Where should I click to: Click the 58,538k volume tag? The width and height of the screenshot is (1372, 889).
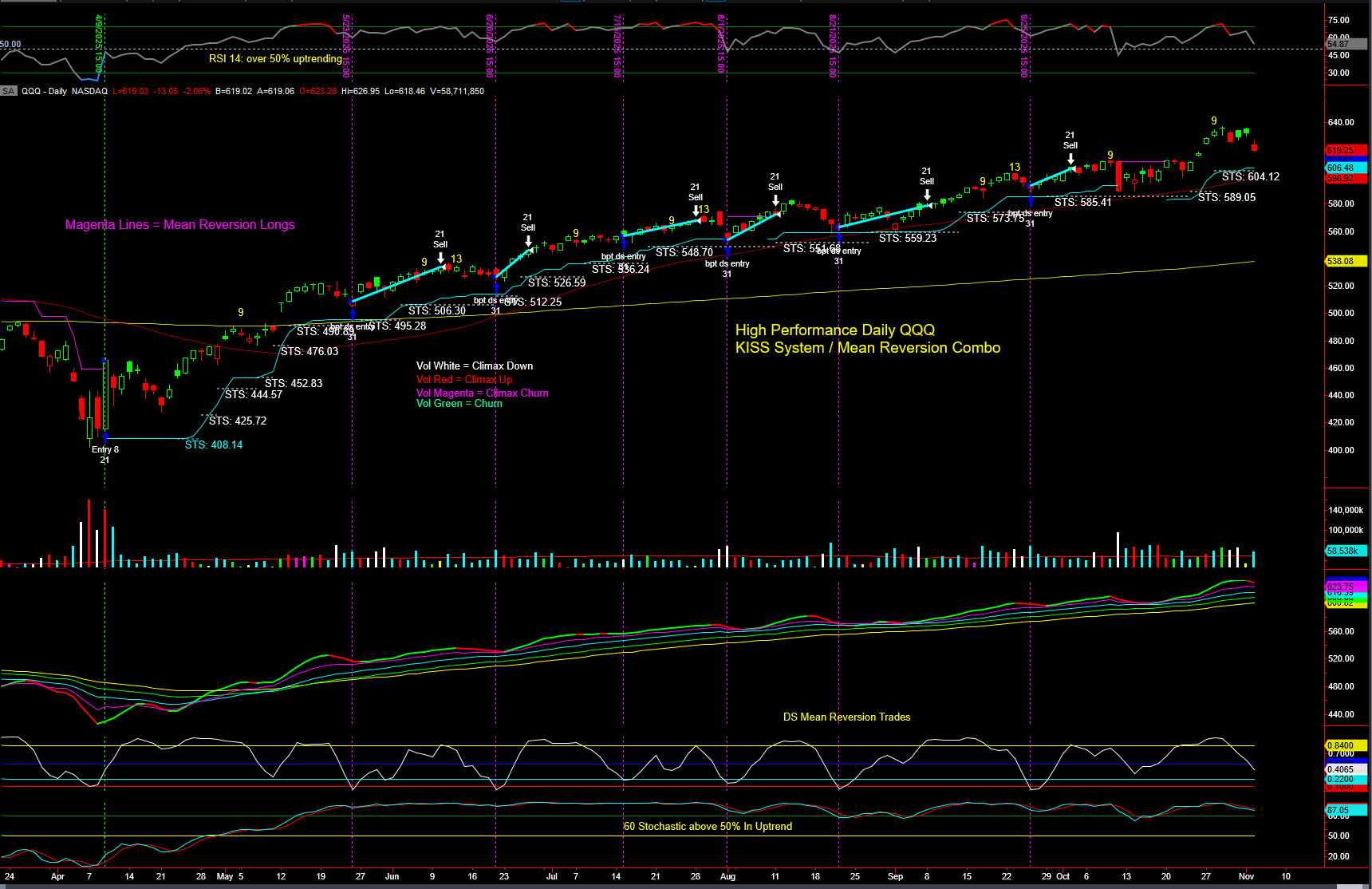[1345, 551]
